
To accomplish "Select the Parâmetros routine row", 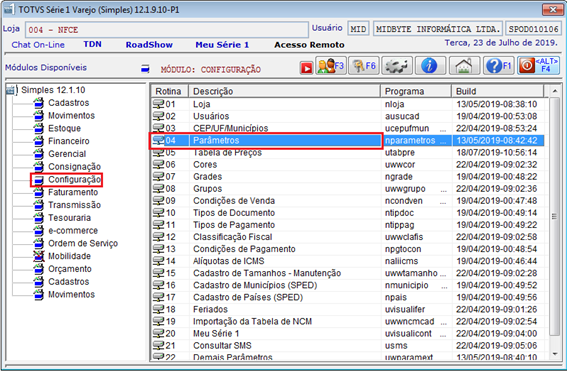I will [348, 140].
